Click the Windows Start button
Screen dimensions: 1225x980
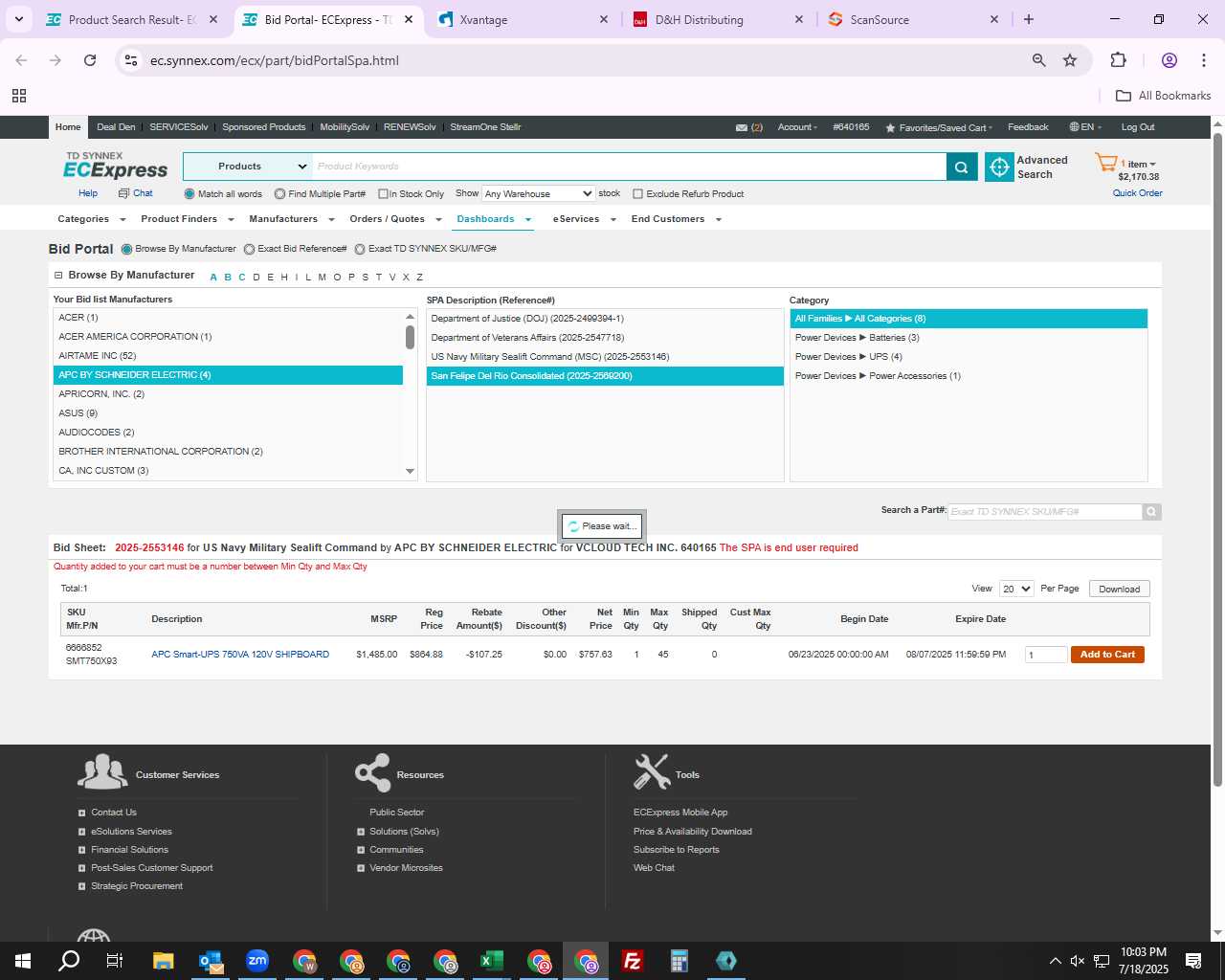tap(23, 961)
